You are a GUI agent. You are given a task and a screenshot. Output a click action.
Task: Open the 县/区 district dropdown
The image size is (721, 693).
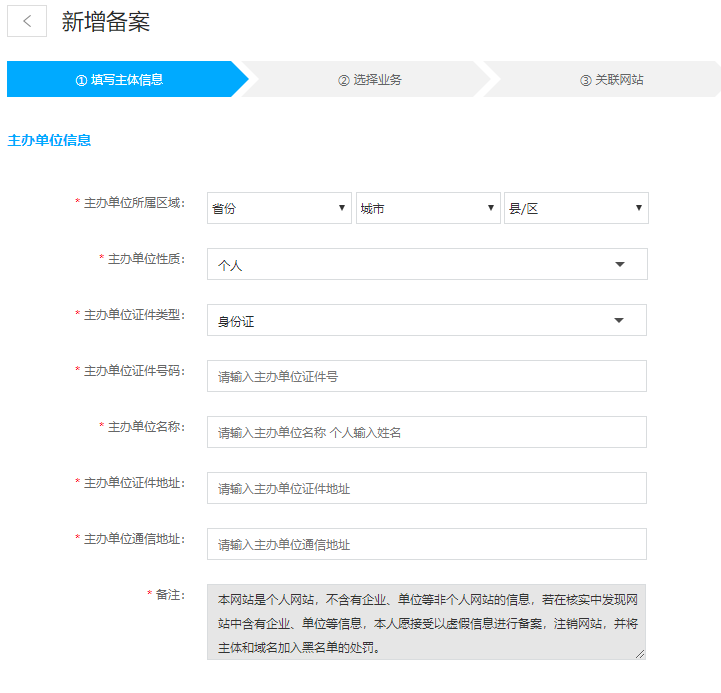point(576,208)
